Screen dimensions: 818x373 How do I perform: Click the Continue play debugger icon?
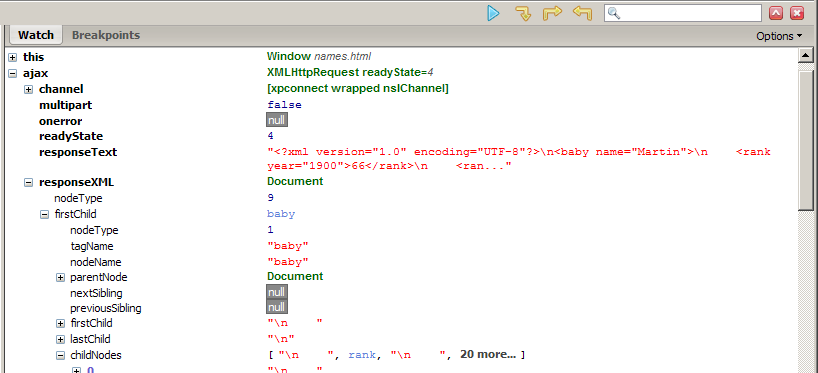pos(493,13)
